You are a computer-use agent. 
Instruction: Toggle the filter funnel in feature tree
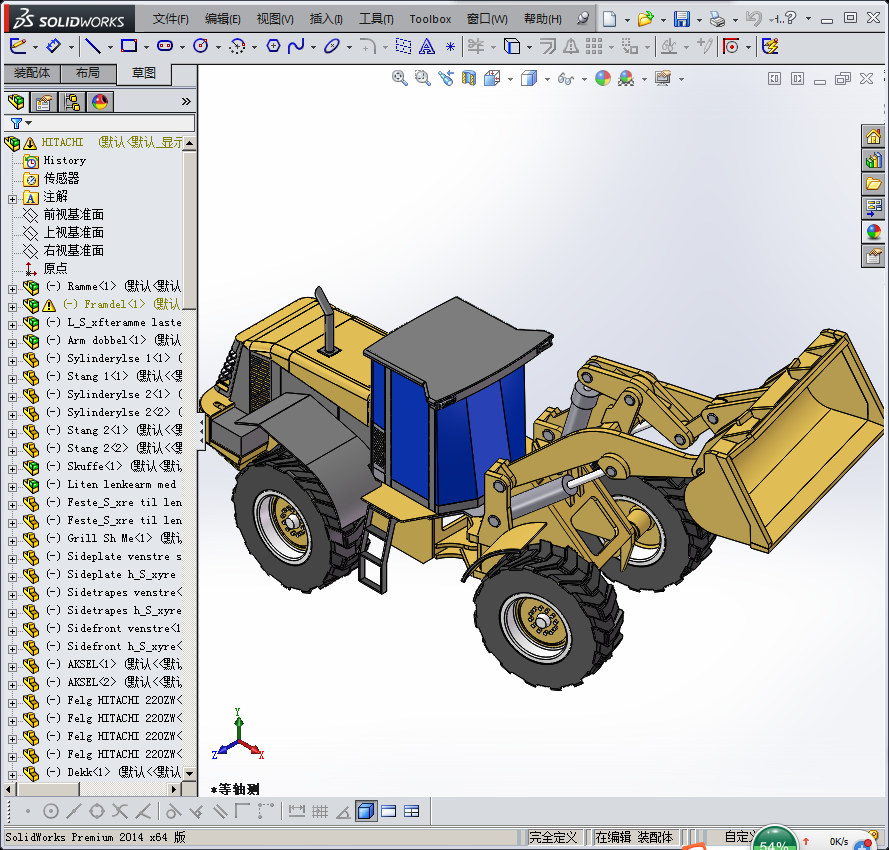[x=16, y=123]
